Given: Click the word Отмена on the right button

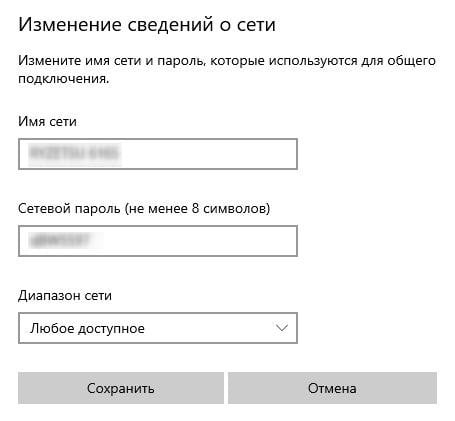Looking at the screenshot, I should click(332, 388).
